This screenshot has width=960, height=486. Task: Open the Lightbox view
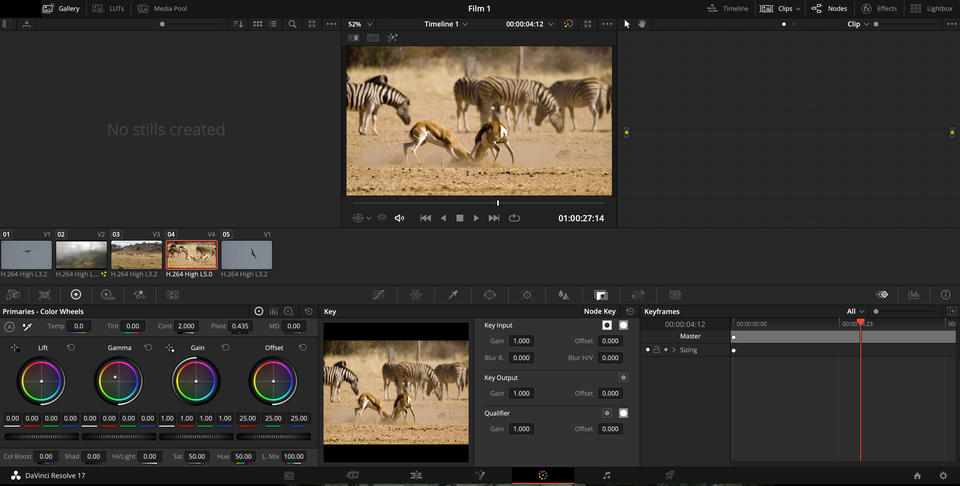[x=931, y=9]
